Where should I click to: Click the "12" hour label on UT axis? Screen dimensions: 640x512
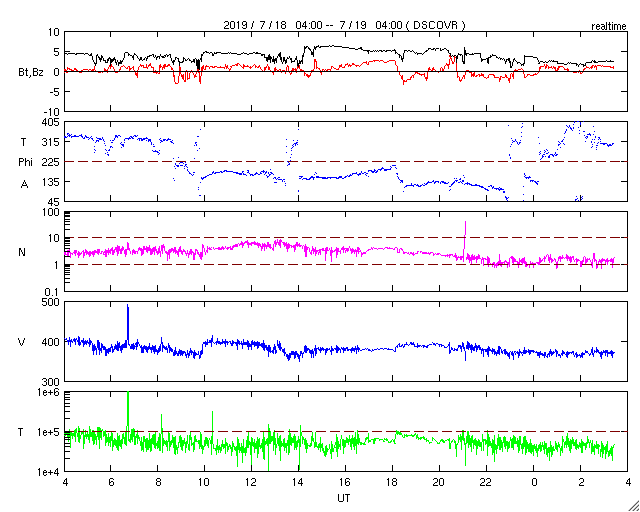tap(251, 483)
